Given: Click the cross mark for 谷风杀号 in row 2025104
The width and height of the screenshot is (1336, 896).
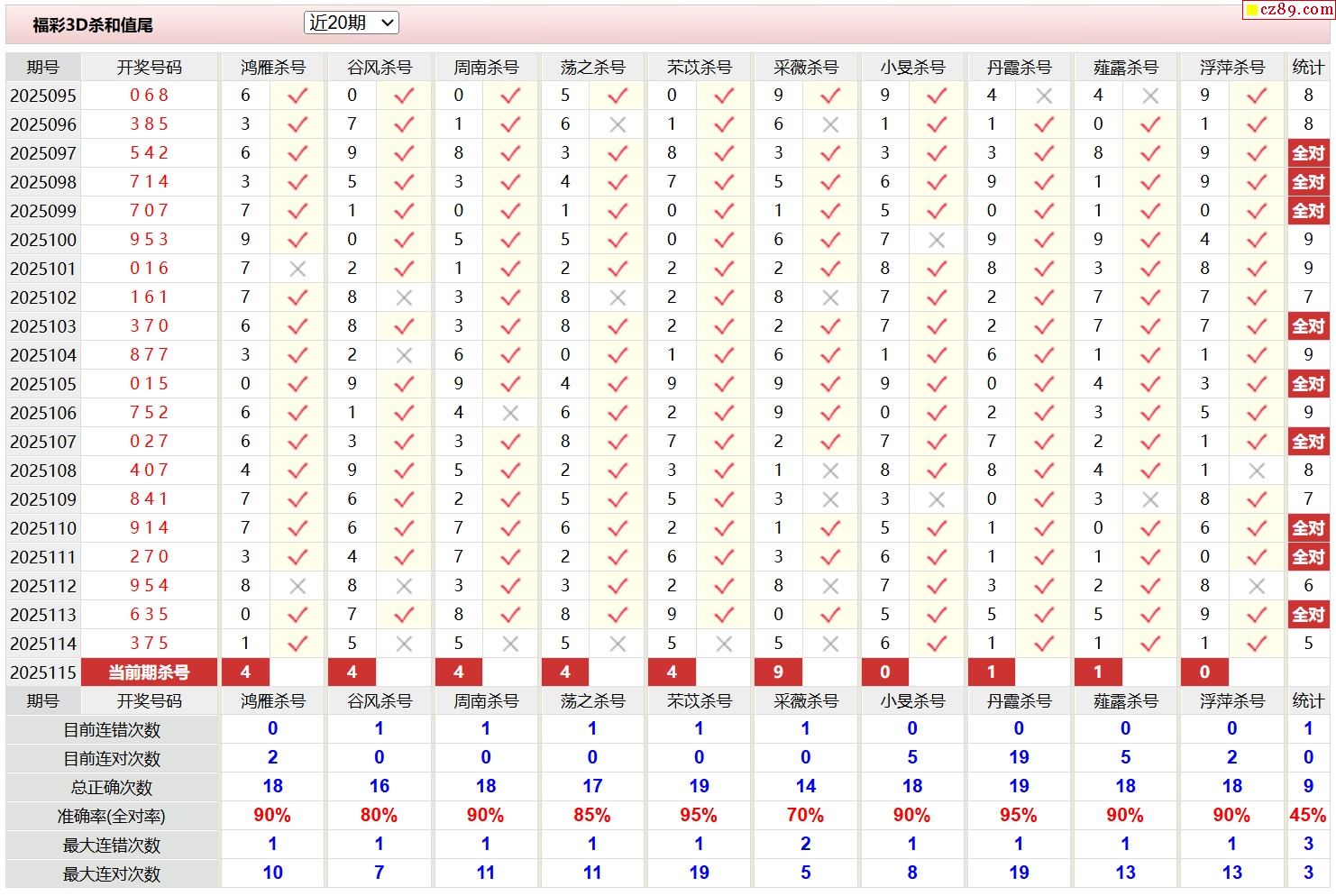Looking at the screenshot, I should tap(404, 355).
